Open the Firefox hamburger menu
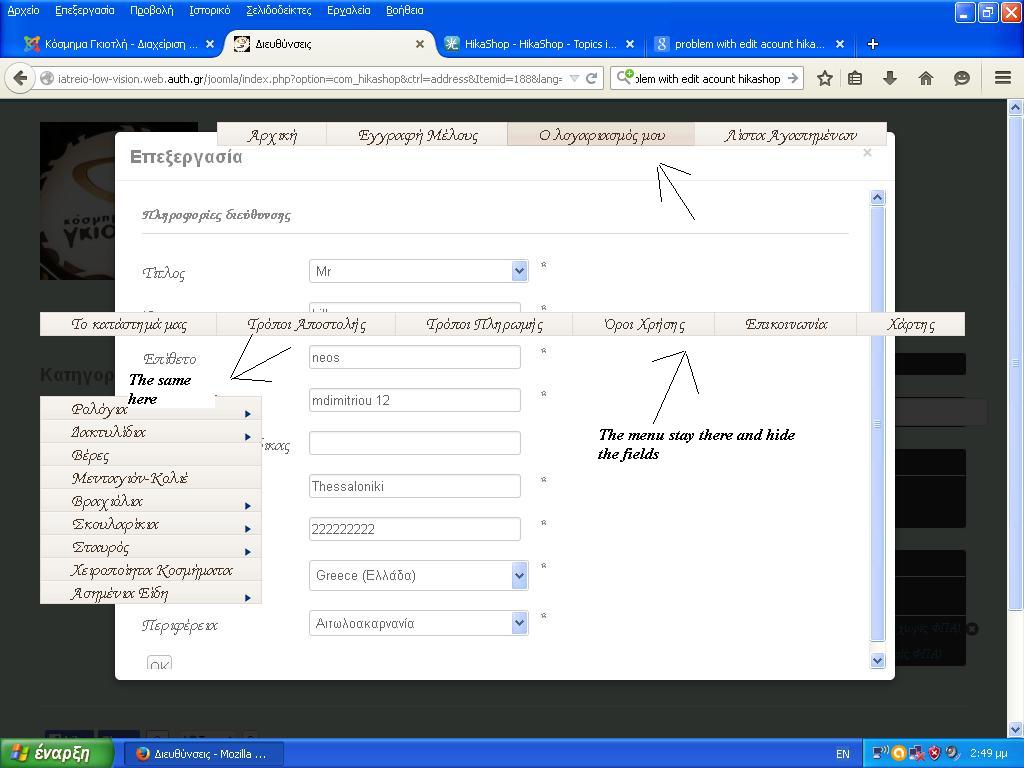The width and height of the screenshot is (1024, 768). coord(1003,78)
